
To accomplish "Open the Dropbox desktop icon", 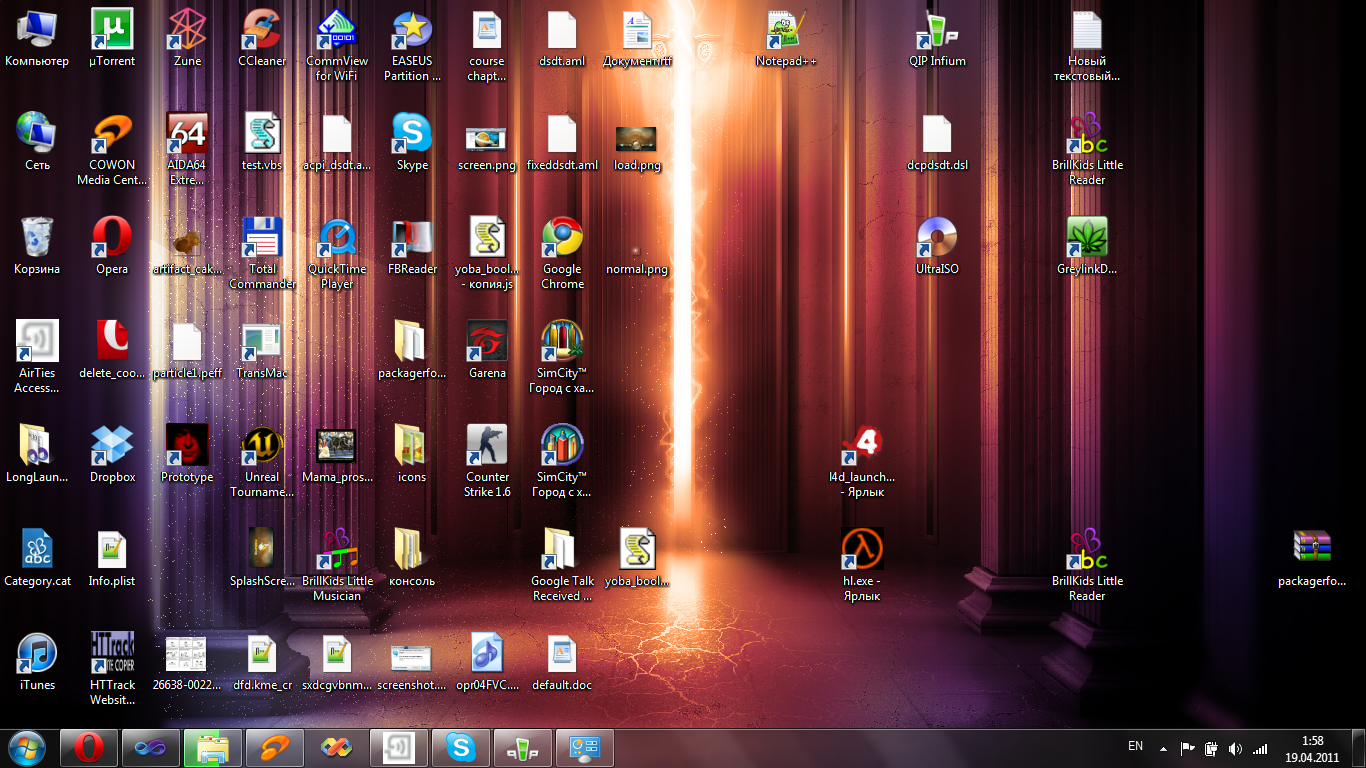I will [x=112, y=446].
